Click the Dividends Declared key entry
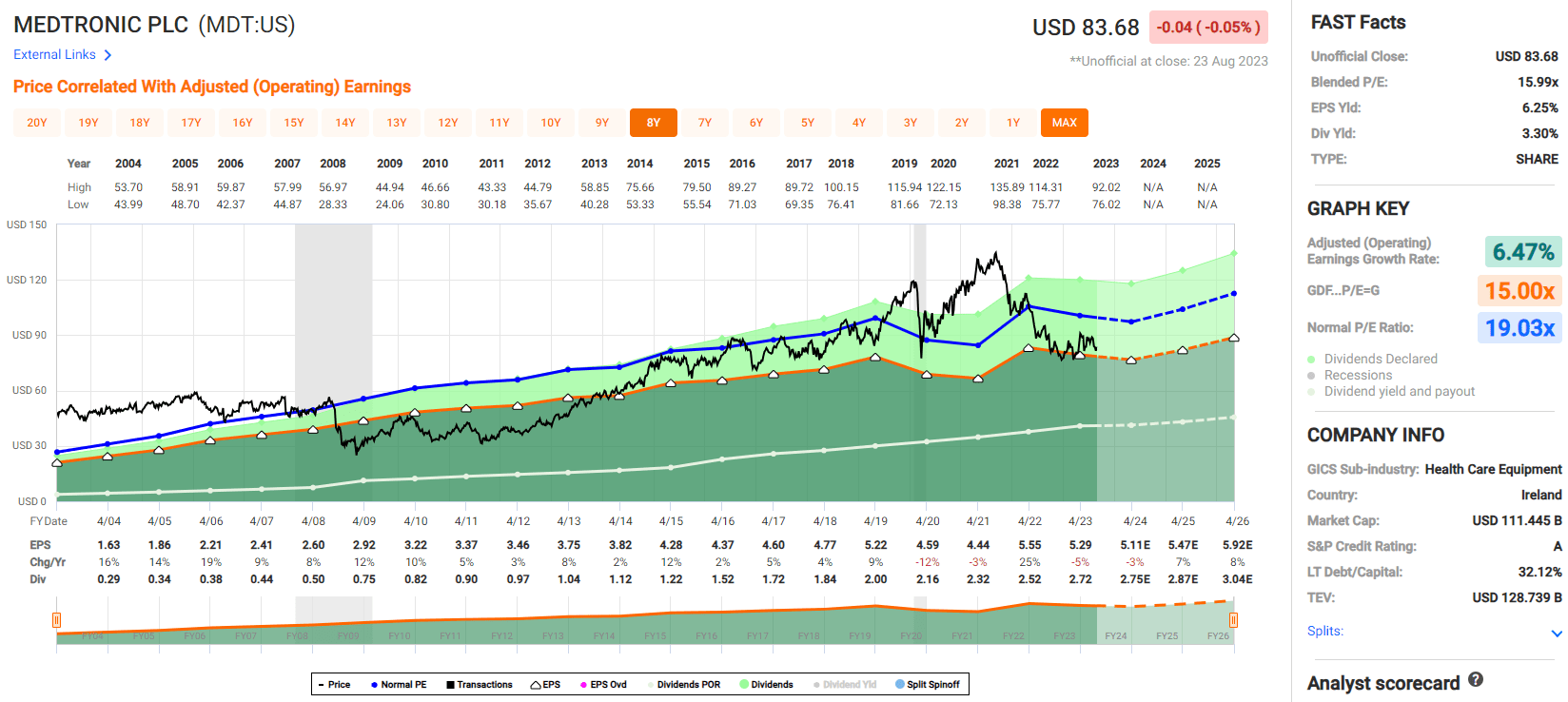The image size is (1568, 702). [1372, 359]
